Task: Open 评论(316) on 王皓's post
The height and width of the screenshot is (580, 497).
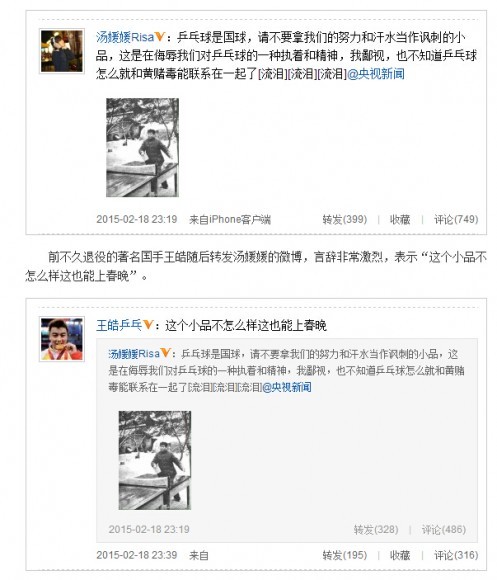Action: pos(456,555)
